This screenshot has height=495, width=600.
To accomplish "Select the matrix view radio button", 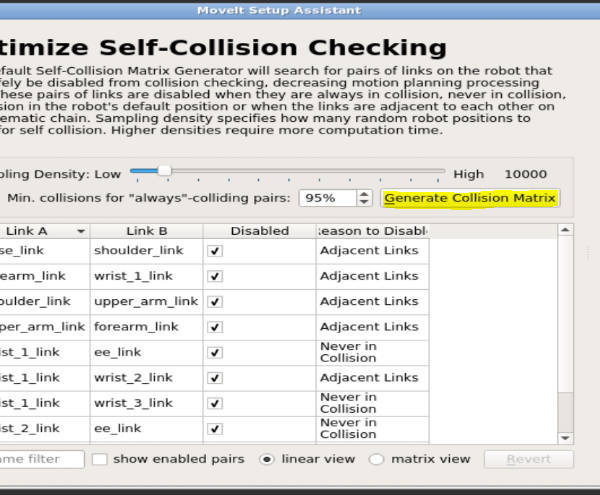I will 376,459.
